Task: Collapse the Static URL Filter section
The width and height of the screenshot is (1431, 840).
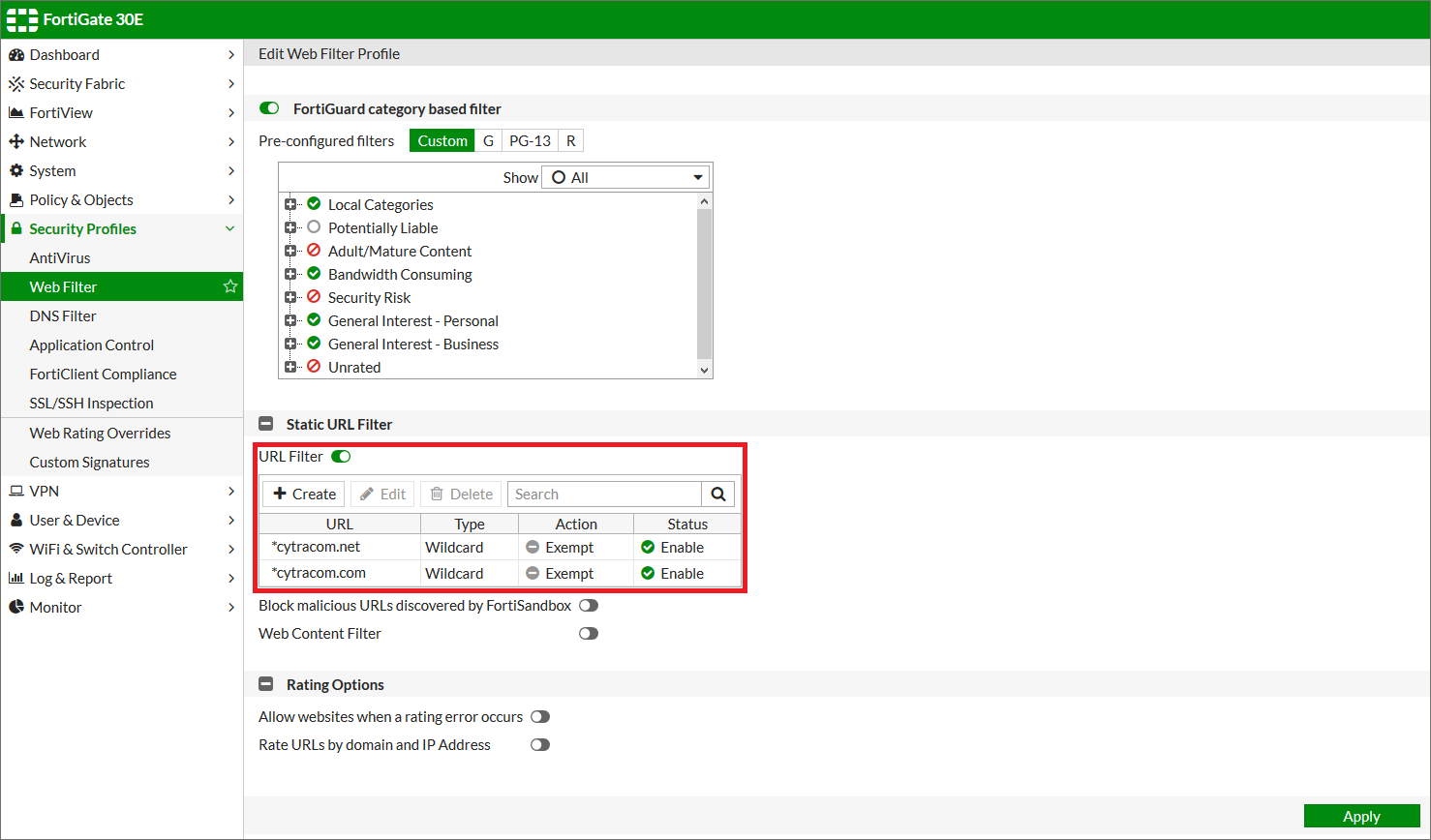Action: [x=266, y=424]
